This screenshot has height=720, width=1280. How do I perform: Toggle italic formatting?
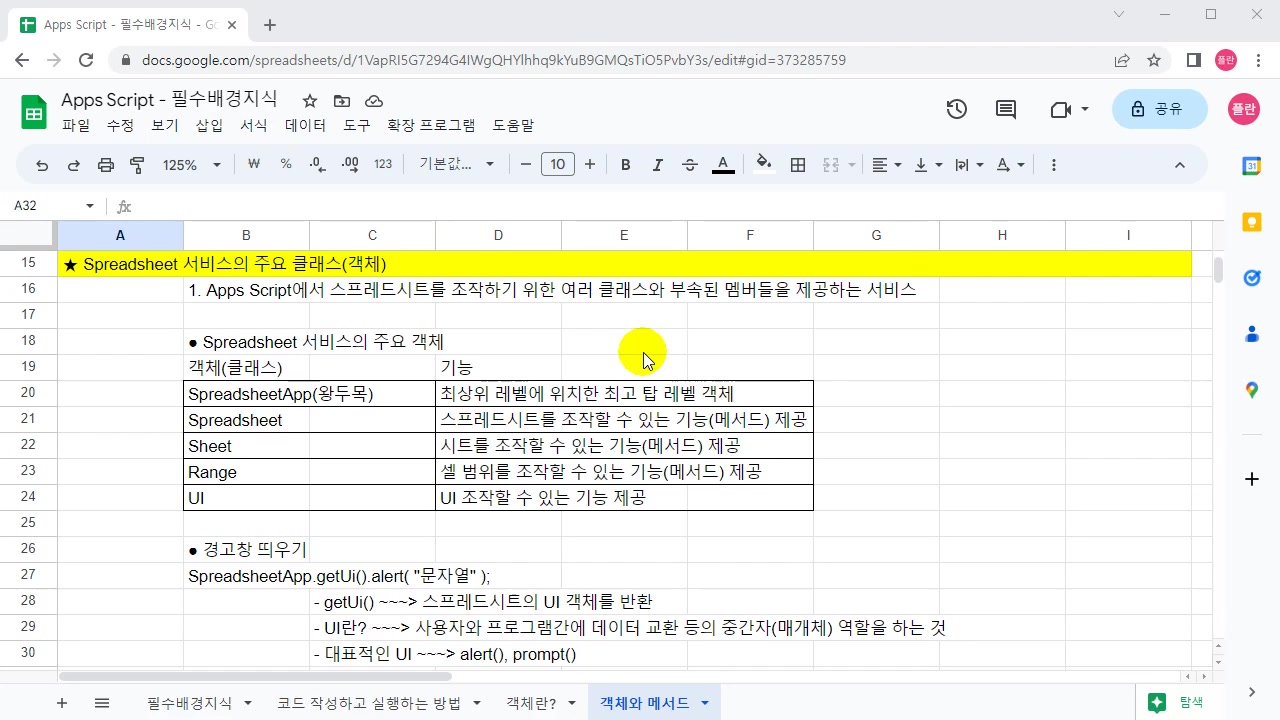pos(657,164)
